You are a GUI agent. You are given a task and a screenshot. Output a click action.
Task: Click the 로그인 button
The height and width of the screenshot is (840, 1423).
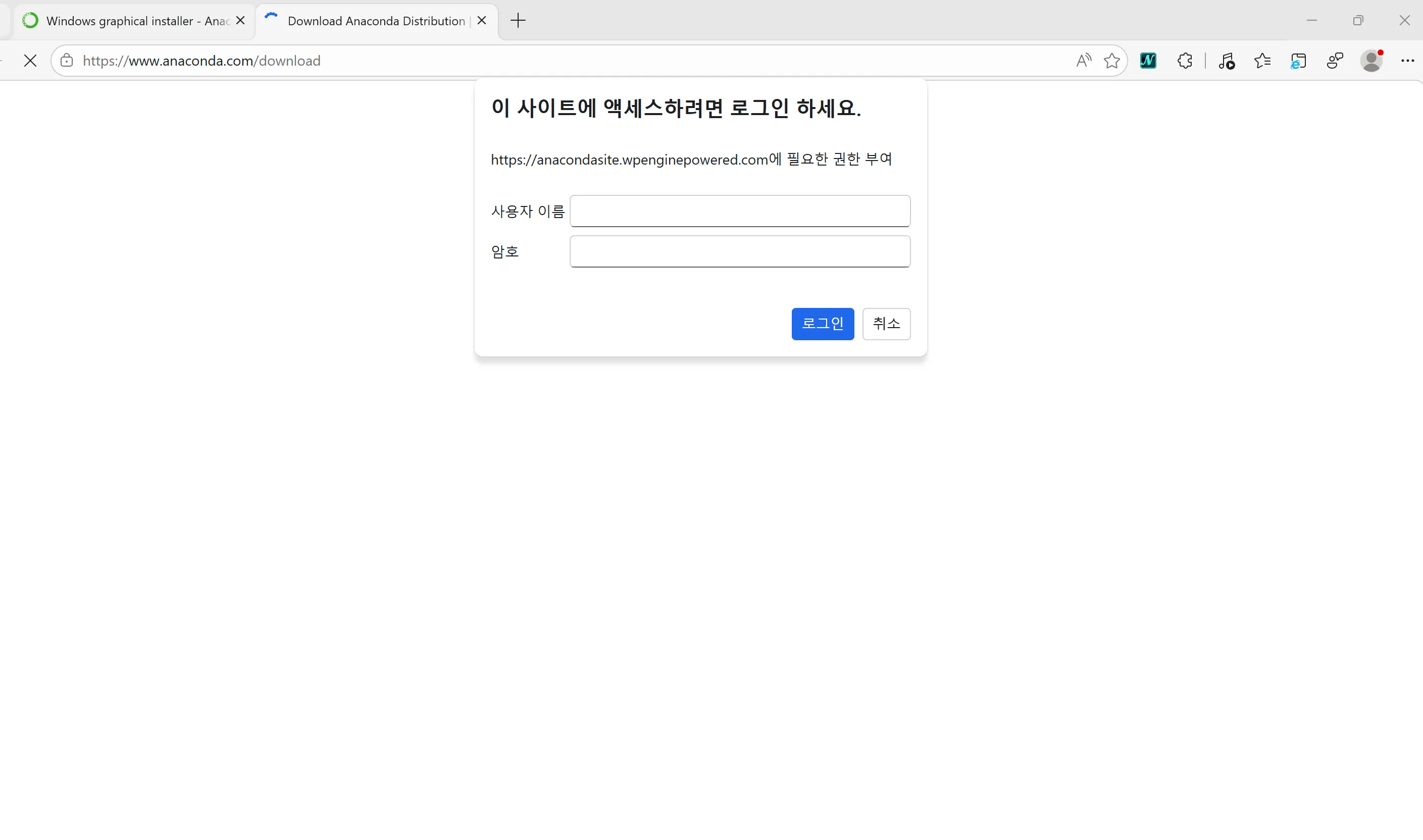823,324
